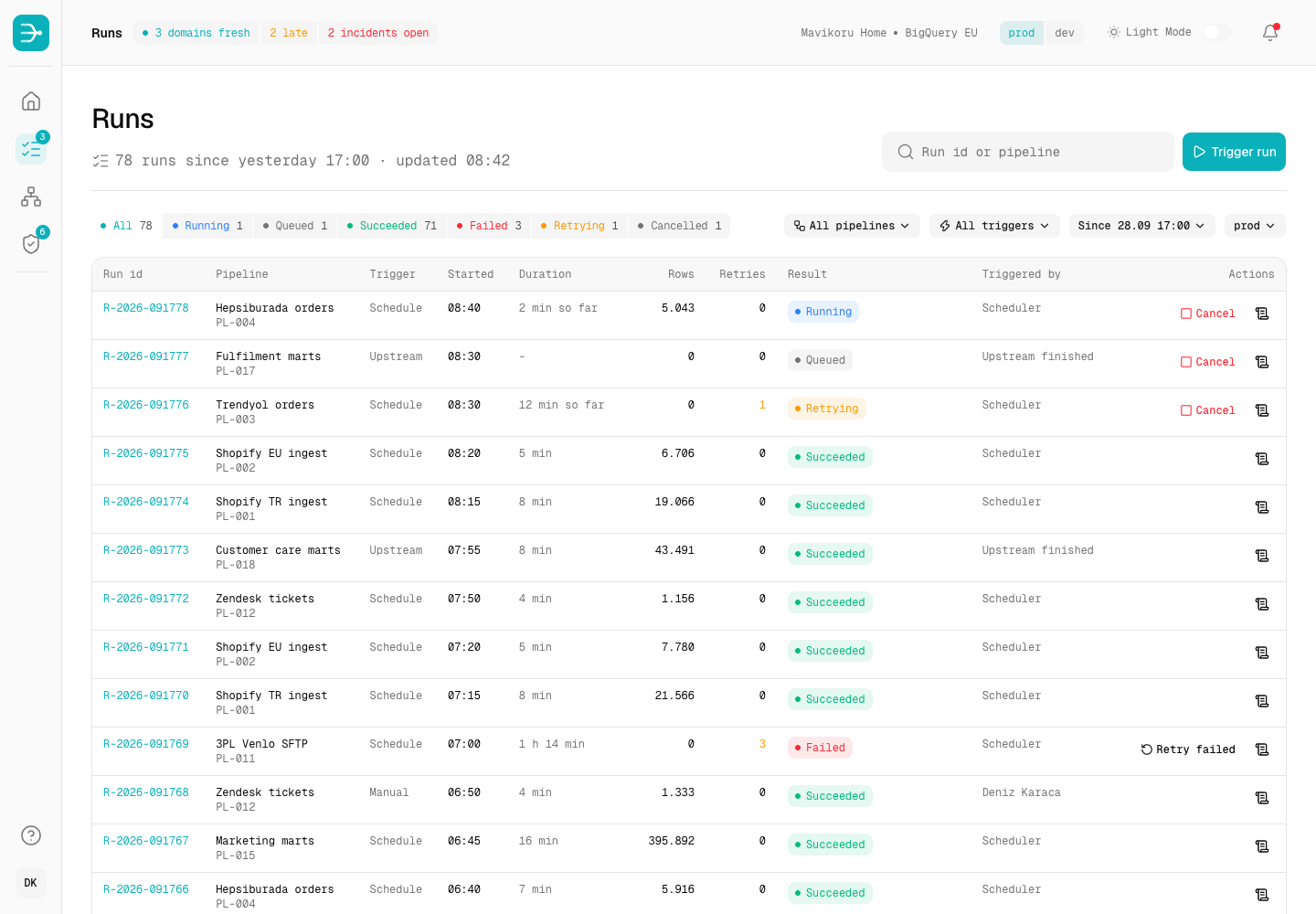This screenshot has height=914, width=1316.
Task: Open the prod environment filter dropdown
Action: 1255,226
